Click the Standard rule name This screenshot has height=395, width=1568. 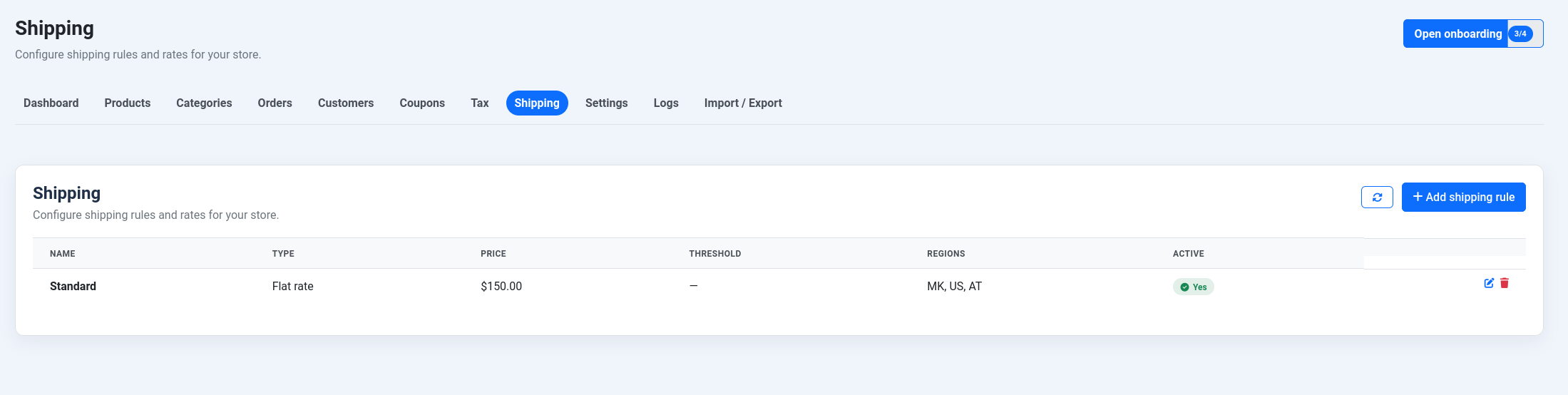73,287
